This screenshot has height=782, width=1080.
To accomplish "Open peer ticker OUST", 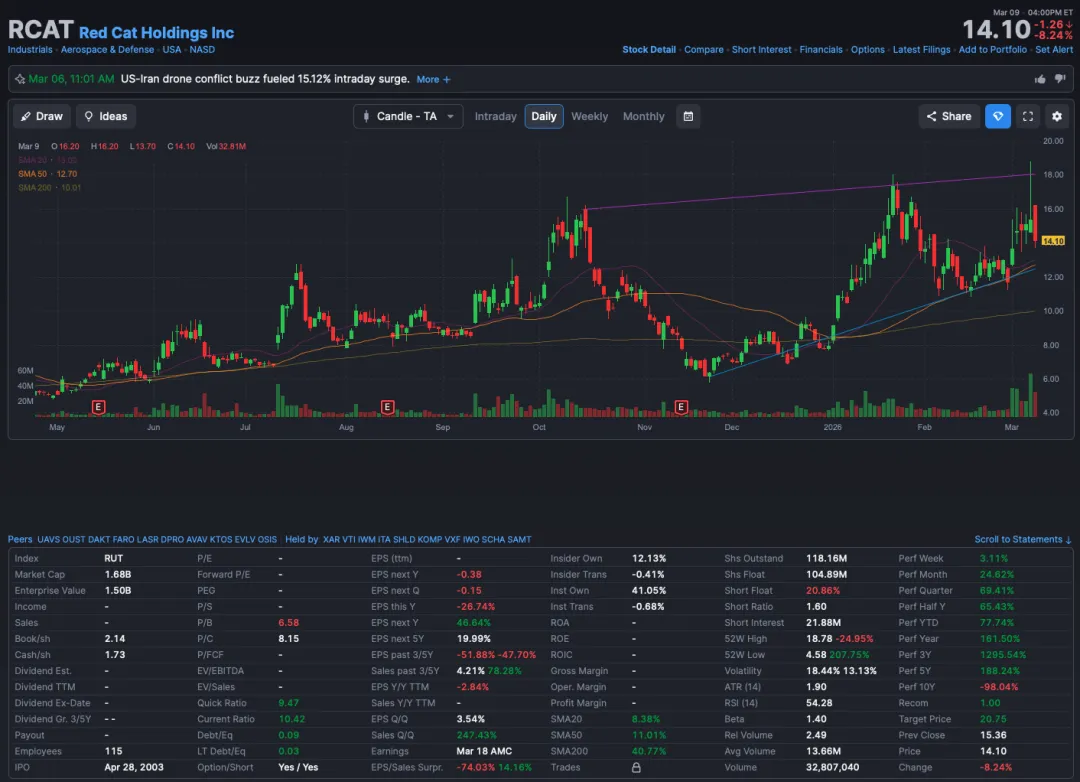I will pyautogui.click(x=74, y=539).
